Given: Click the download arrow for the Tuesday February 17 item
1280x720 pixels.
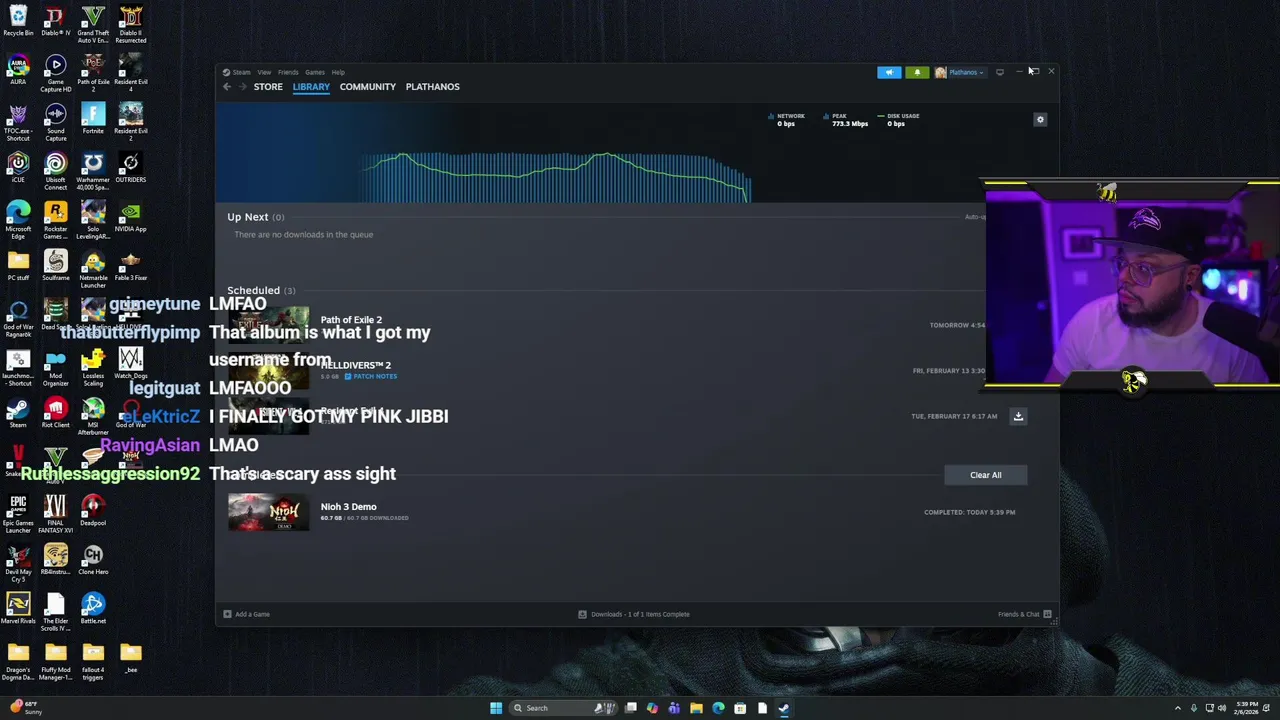Looking at the screenshot, I should [x=1018, y=416].
